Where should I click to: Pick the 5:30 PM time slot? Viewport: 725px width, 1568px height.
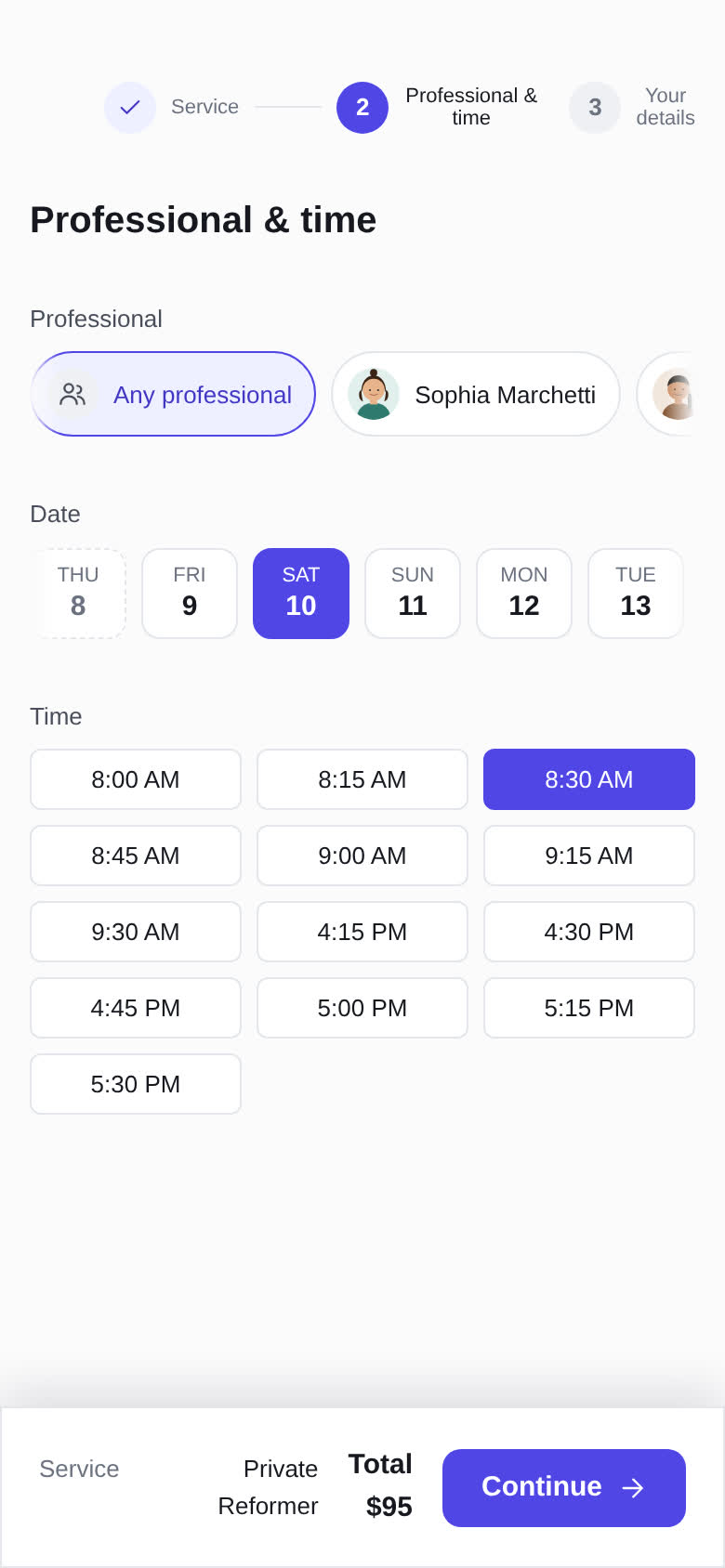tap(136, 1084)
